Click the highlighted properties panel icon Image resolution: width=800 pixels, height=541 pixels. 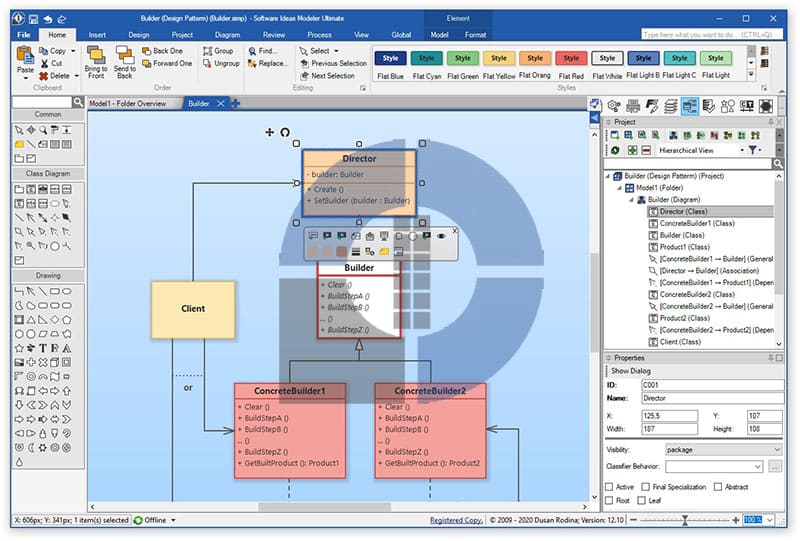pos(690,106)
